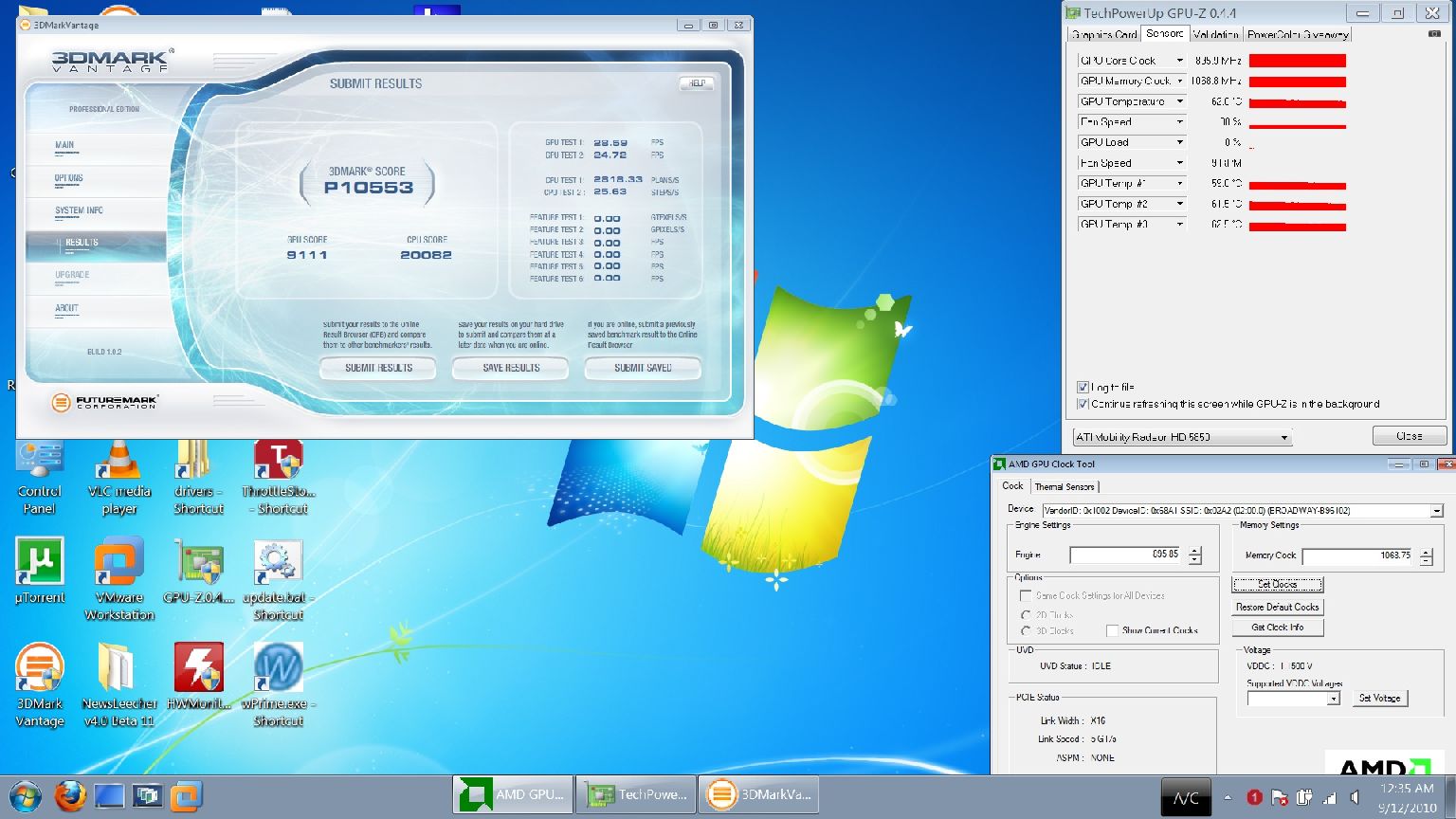This screenshot has width=1456, height=819.
Task: Open the µTorrent desktop icon
Action: pos(40,571)
